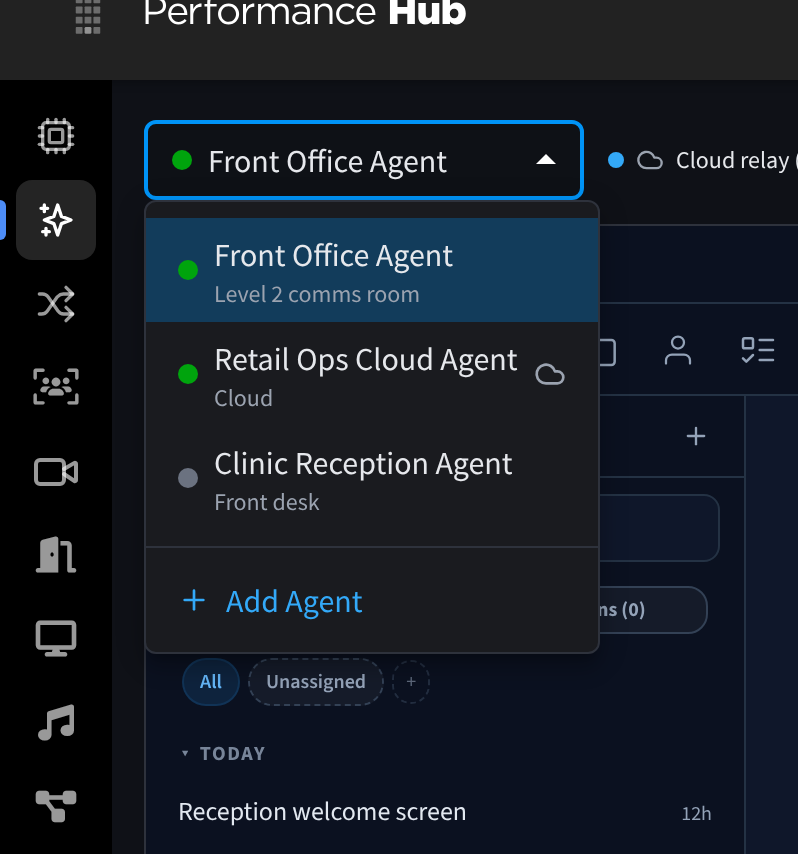Open the shuffle routing sidebar icon
The image size is (798, 854).
pyautogui.click(x=56, y=304)
